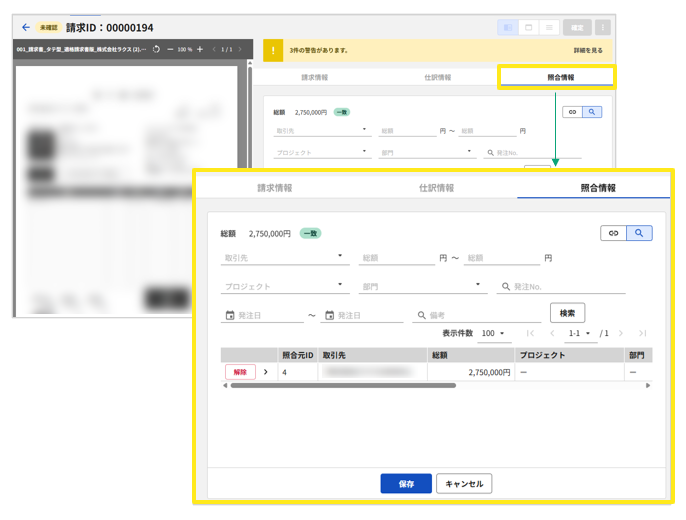Switch to the list layout icon
The height and width of the screenshot is (520, 686).
click(549, 28)
